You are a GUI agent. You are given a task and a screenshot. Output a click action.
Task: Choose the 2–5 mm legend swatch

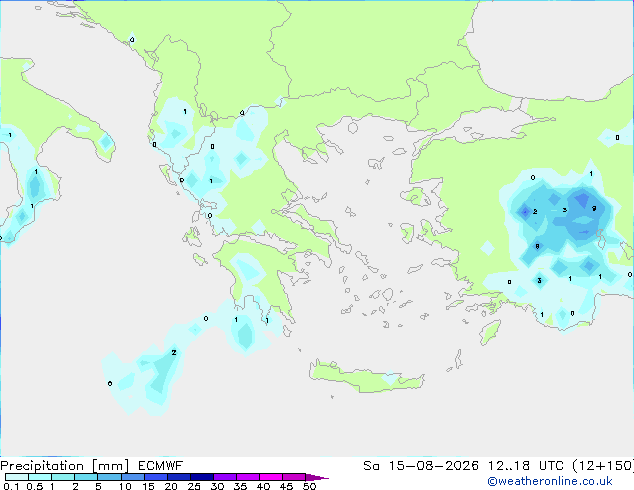[x=86, y=477]
